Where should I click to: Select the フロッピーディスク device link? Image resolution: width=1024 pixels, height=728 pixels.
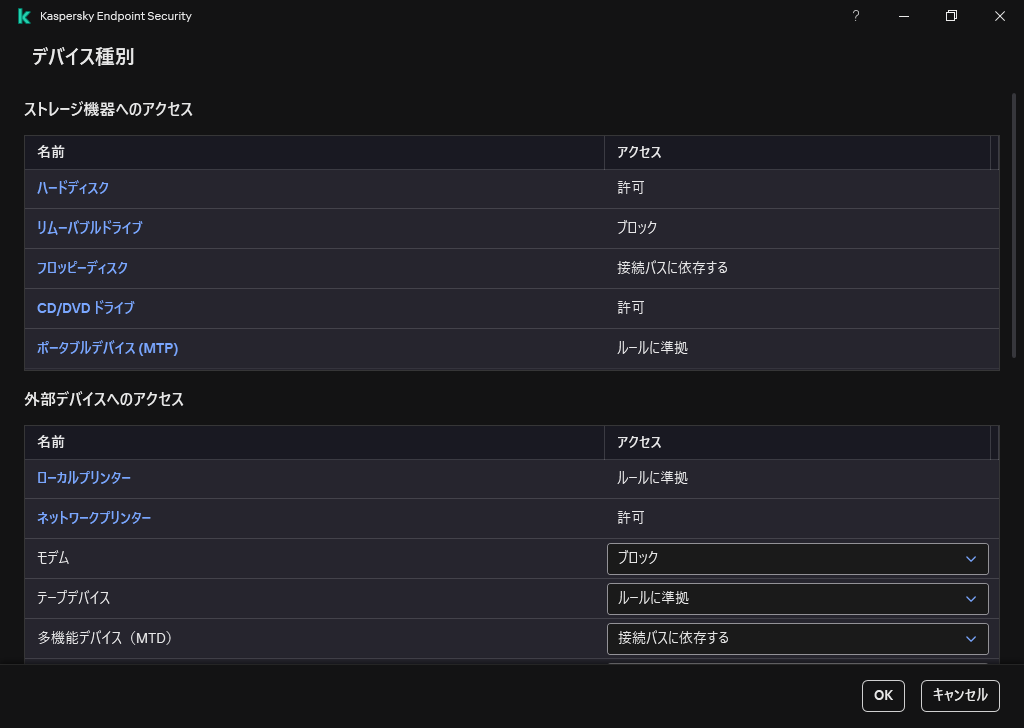tap(82, 268)
